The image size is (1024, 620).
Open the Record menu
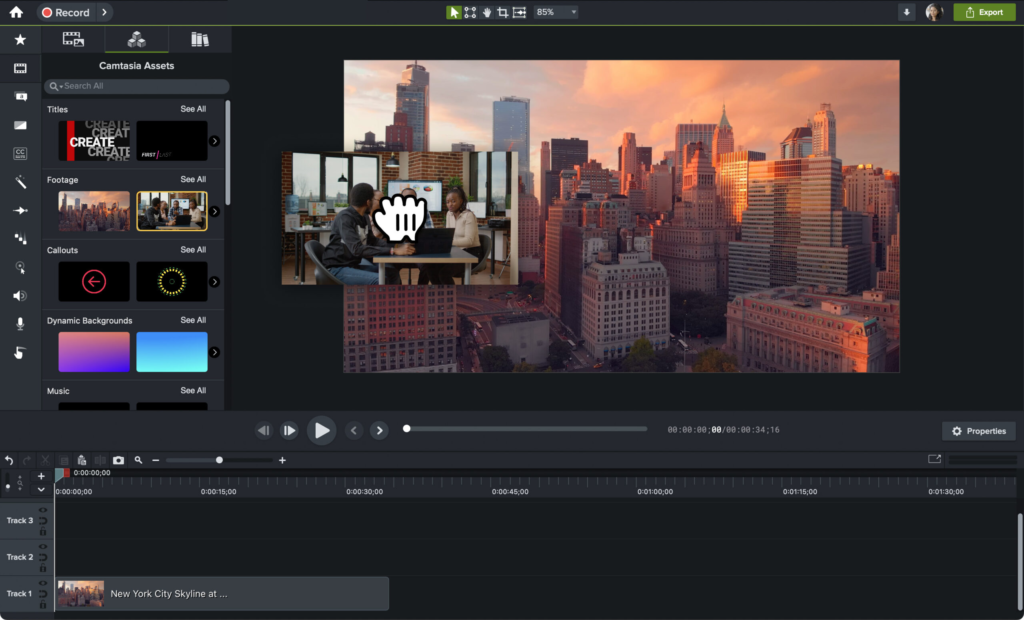coord(68,12)
